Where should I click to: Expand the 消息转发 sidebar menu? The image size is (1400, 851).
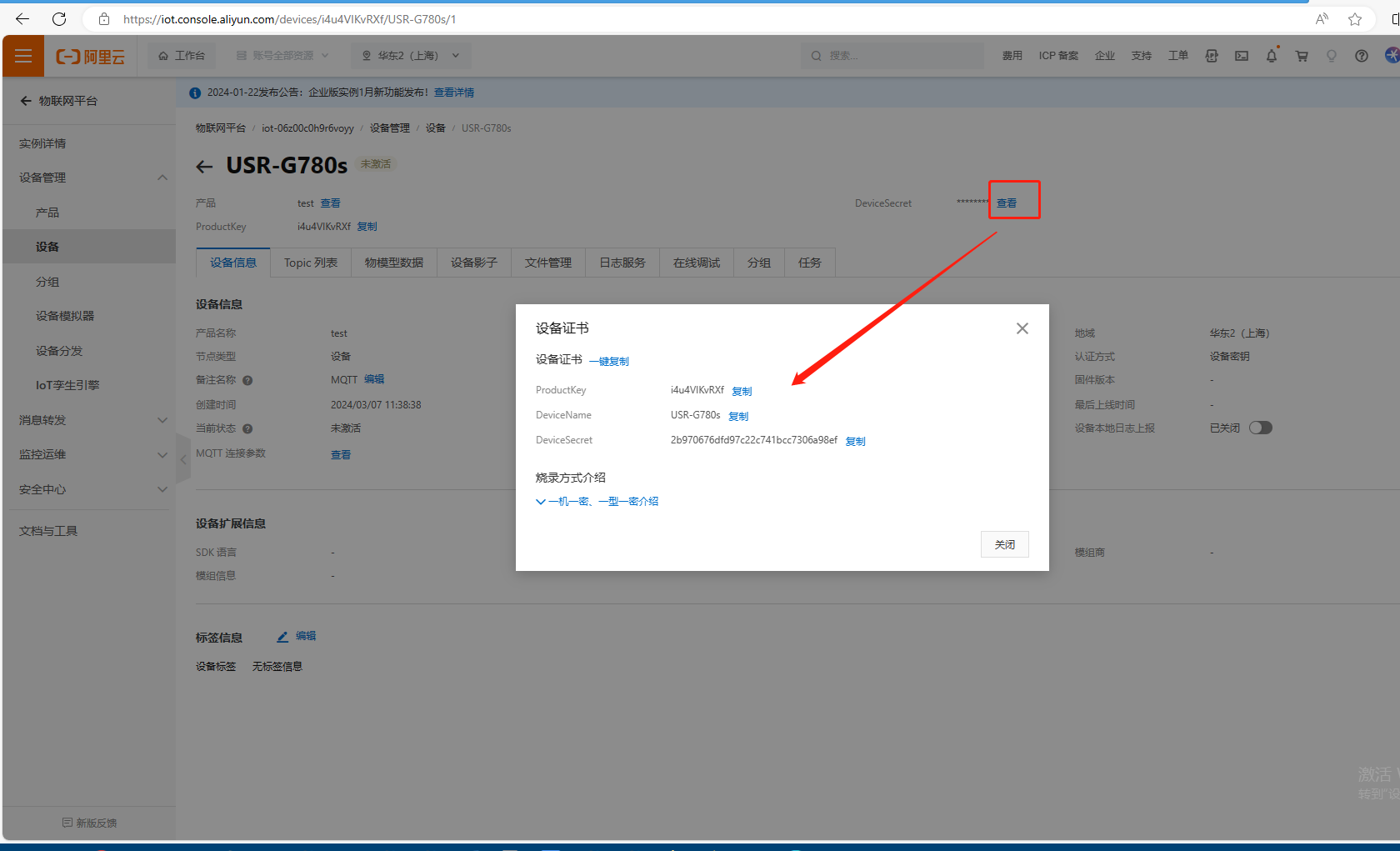(x=162, y=420)
